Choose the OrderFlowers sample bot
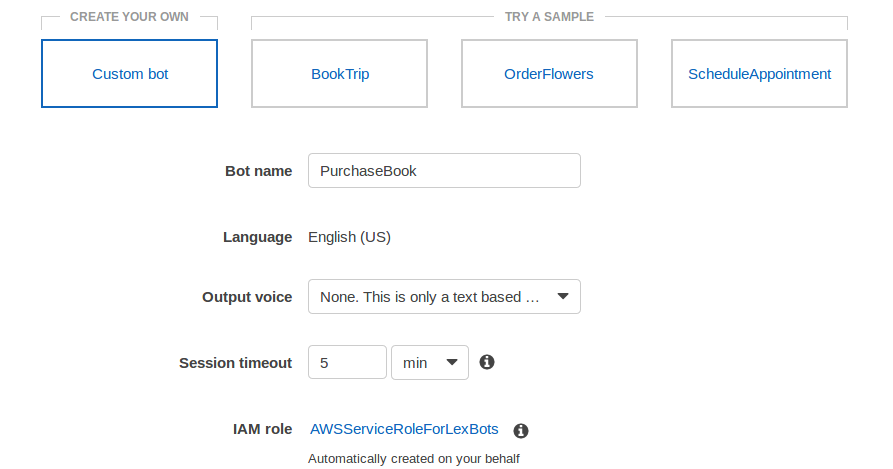Viewport: 893px width, 469px height. 549,73
